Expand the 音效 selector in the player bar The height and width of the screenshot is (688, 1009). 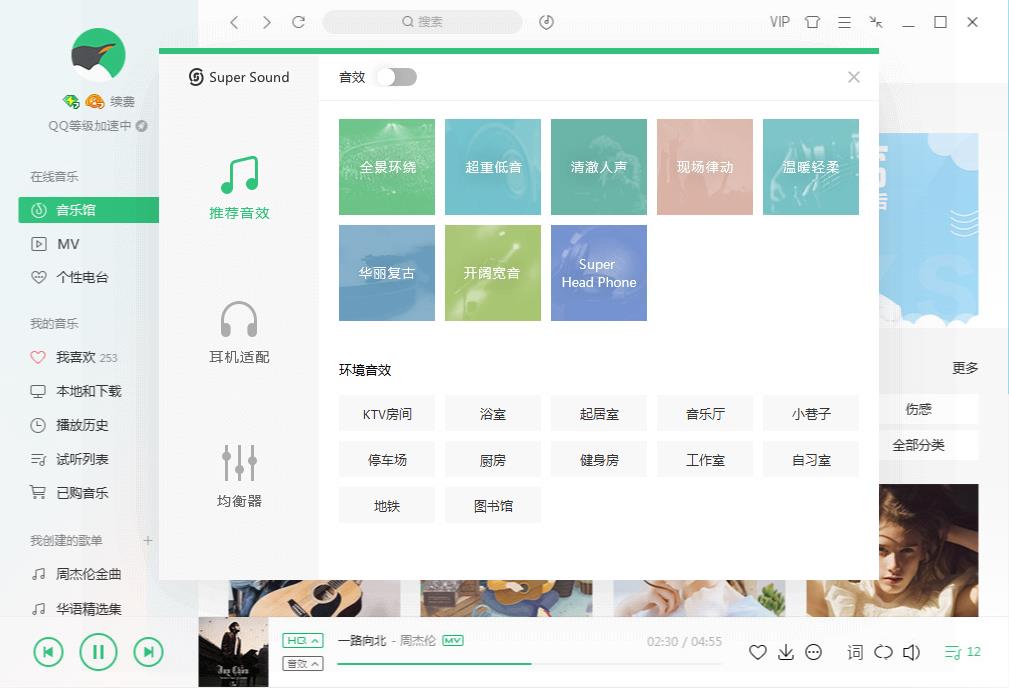pyautogui.click(x=303, y=663)
